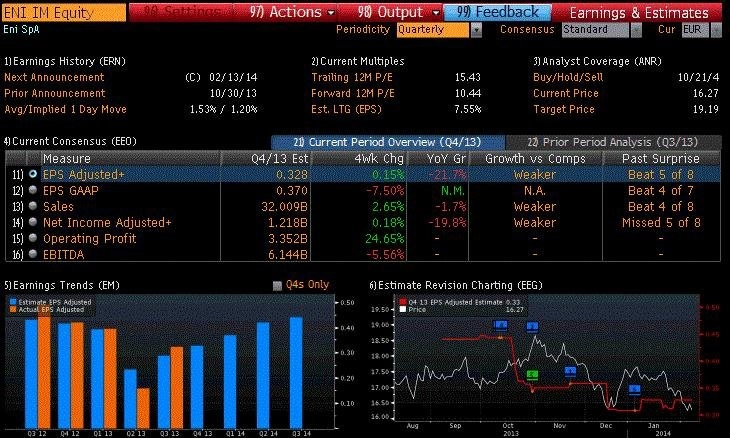Select the Net Income Adjusted+ radio button

click(x=33, y=222)
